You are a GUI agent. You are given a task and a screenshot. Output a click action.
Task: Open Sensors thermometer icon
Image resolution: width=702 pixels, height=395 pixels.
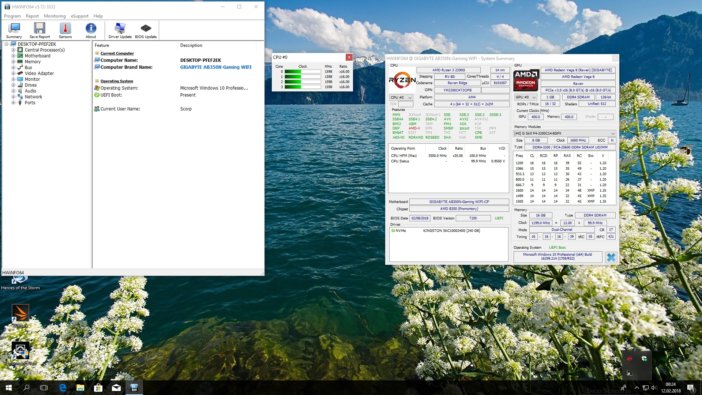(x=65, y=30)
